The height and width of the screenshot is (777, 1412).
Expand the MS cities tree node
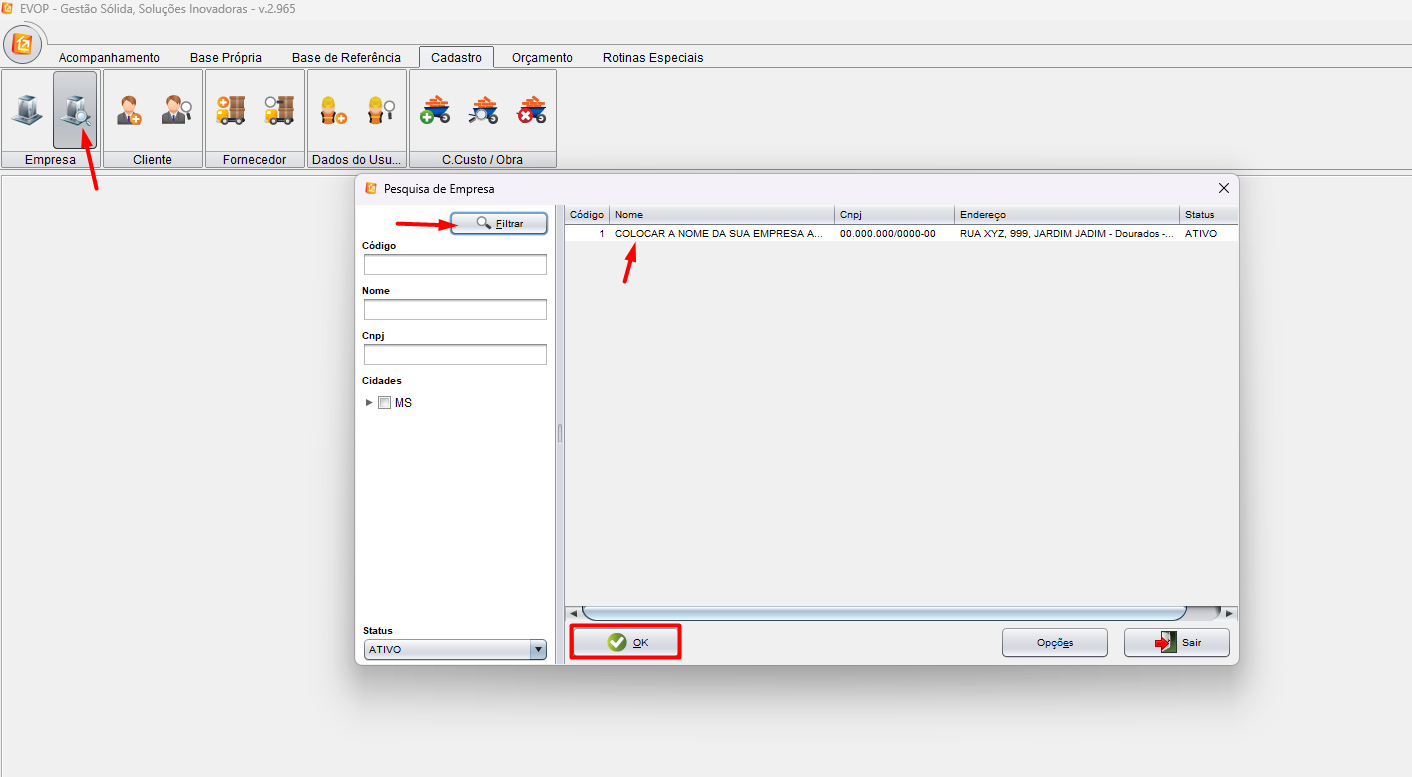click(x=369, y=403)
